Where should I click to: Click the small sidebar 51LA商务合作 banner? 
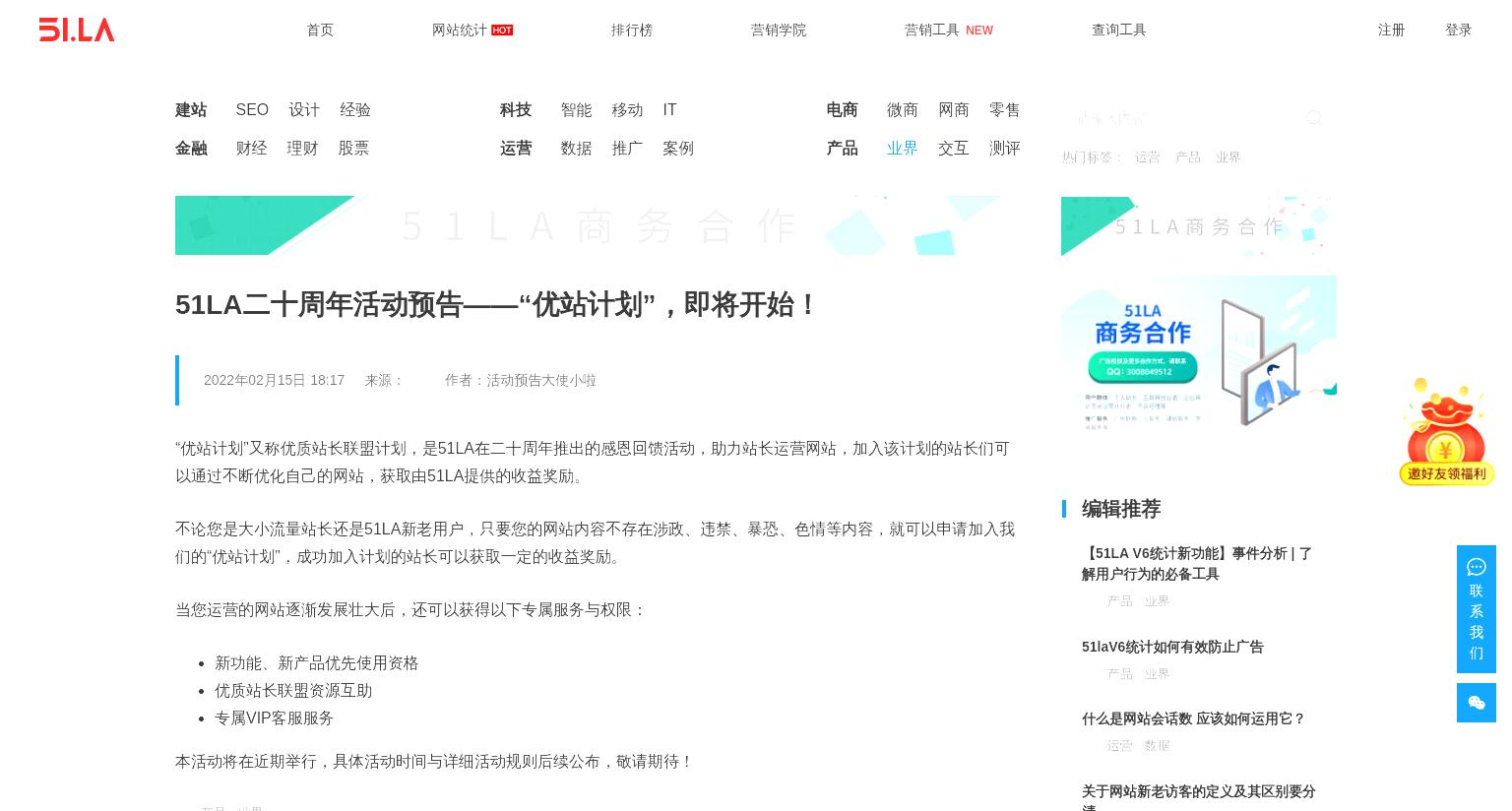[1199, 226]
